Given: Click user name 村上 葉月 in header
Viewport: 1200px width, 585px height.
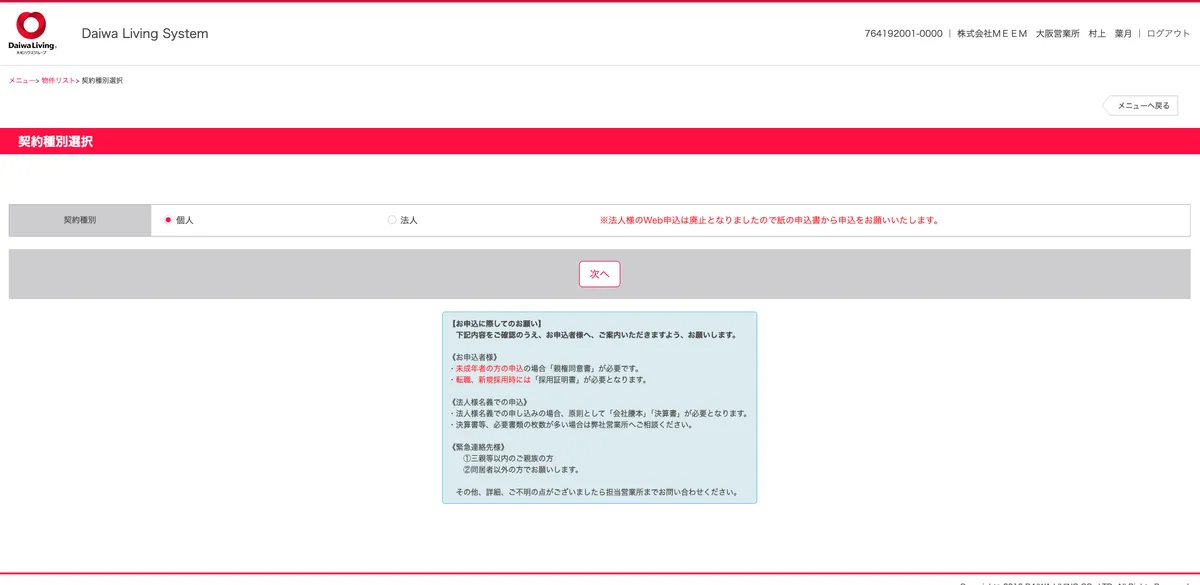Looking at the screenshot, I should (1110, 34).
